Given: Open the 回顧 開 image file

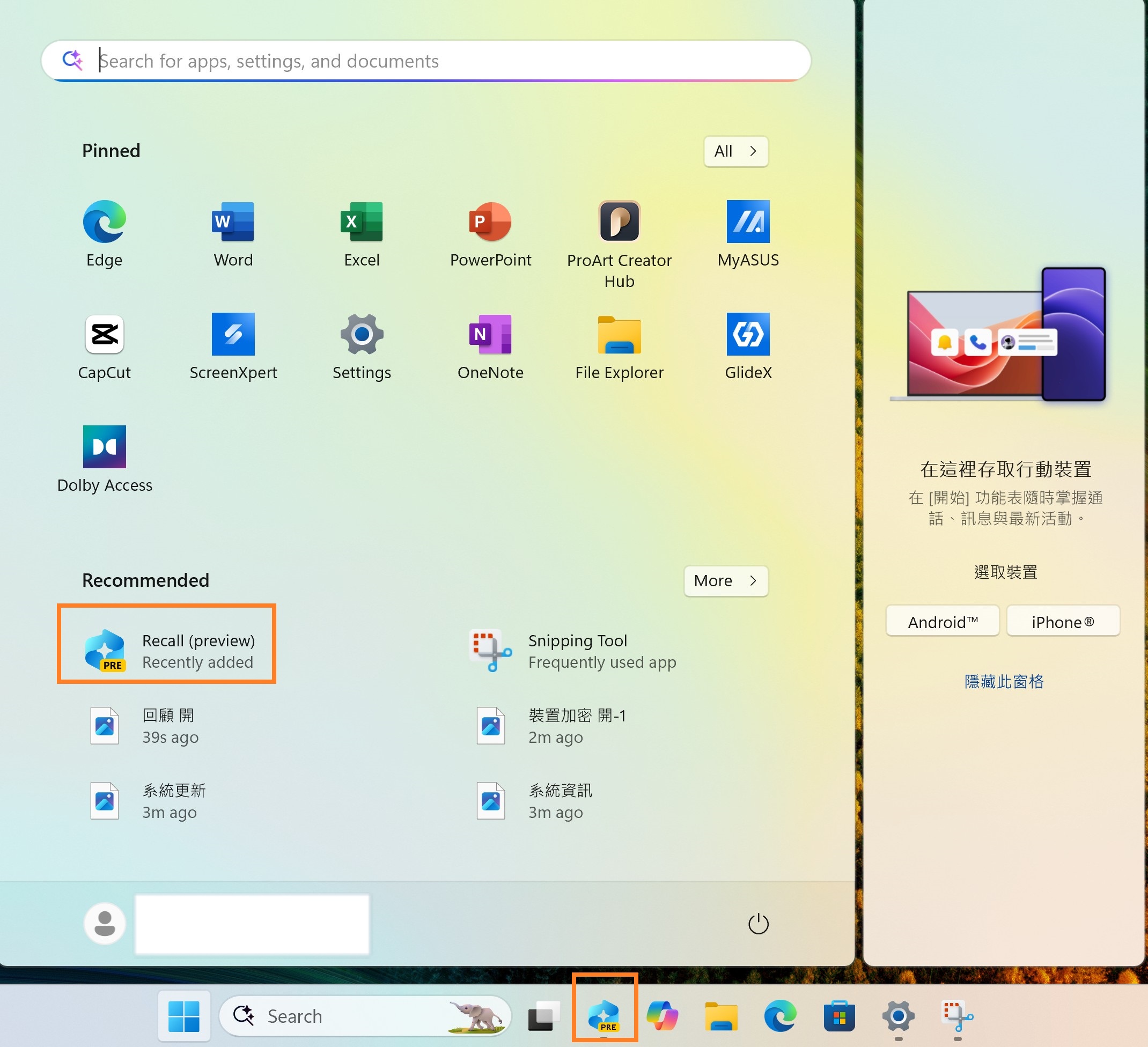Looking at the screenshot, I should tap(145, 726).
